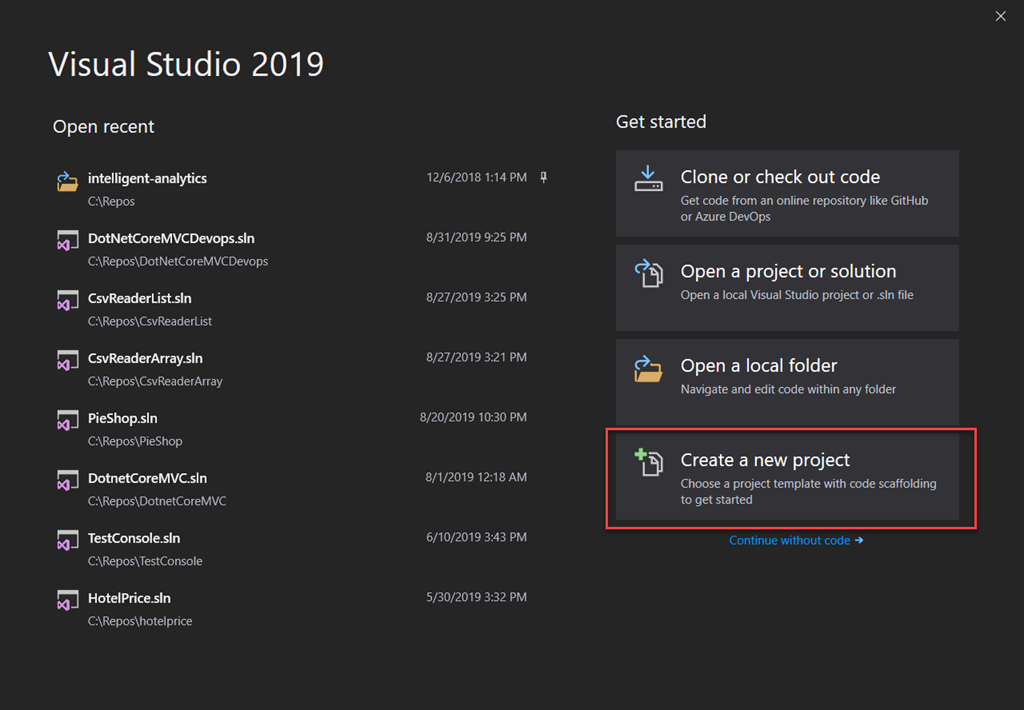The image size is (1024, 710).
Task: Open recent item intelligent-analytics
Action: pyautogui.click(x=301, y=189)
